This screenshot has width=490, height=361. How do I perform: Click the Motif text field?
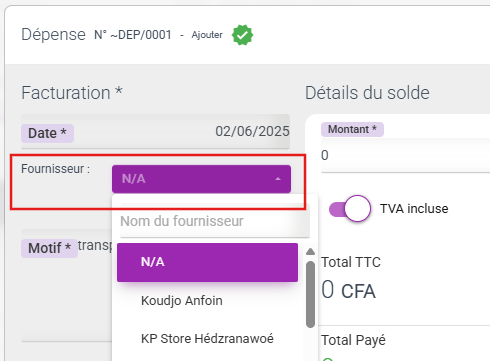tap(67, 285)
